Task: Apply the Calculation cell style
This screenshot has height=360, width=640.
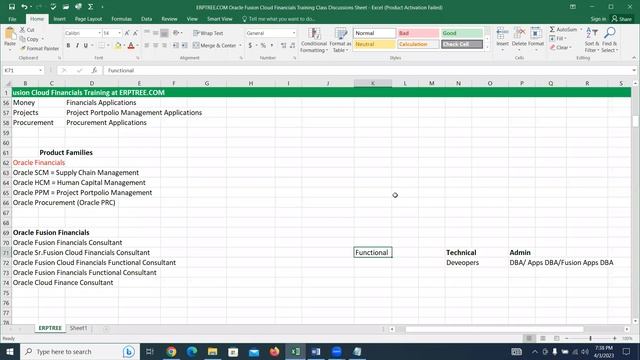Action: point(418,44)
